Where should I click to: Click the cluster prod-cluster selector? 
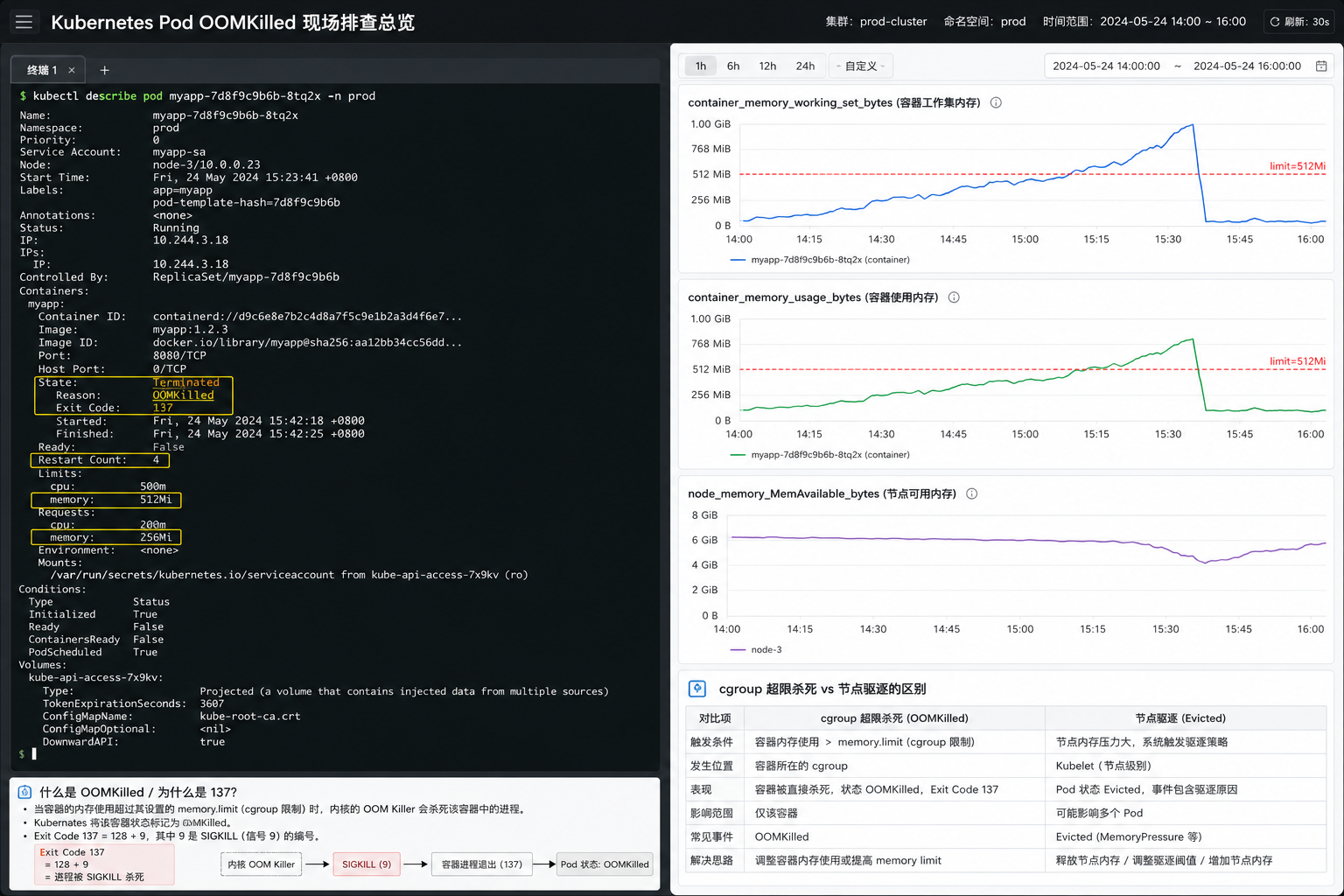click(x=876, y=22)
